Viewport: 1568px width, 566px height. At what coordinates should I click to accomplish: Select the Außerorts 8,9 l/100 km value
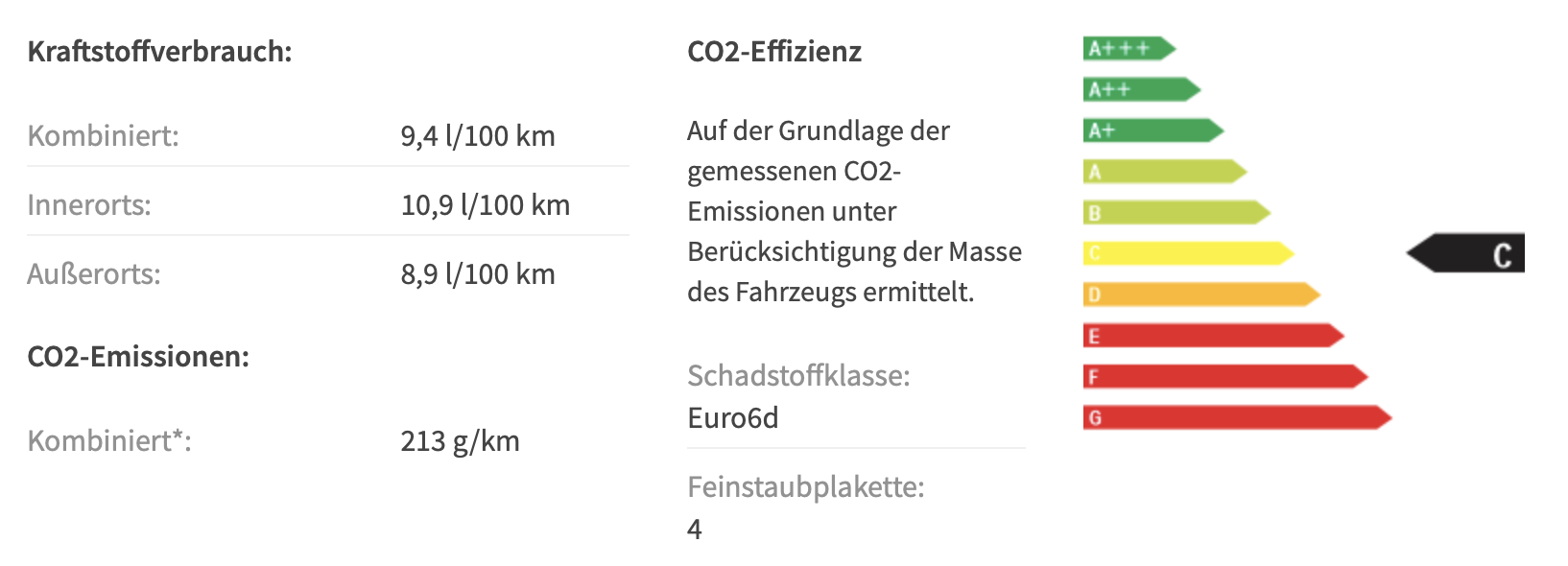click(478, 274)
